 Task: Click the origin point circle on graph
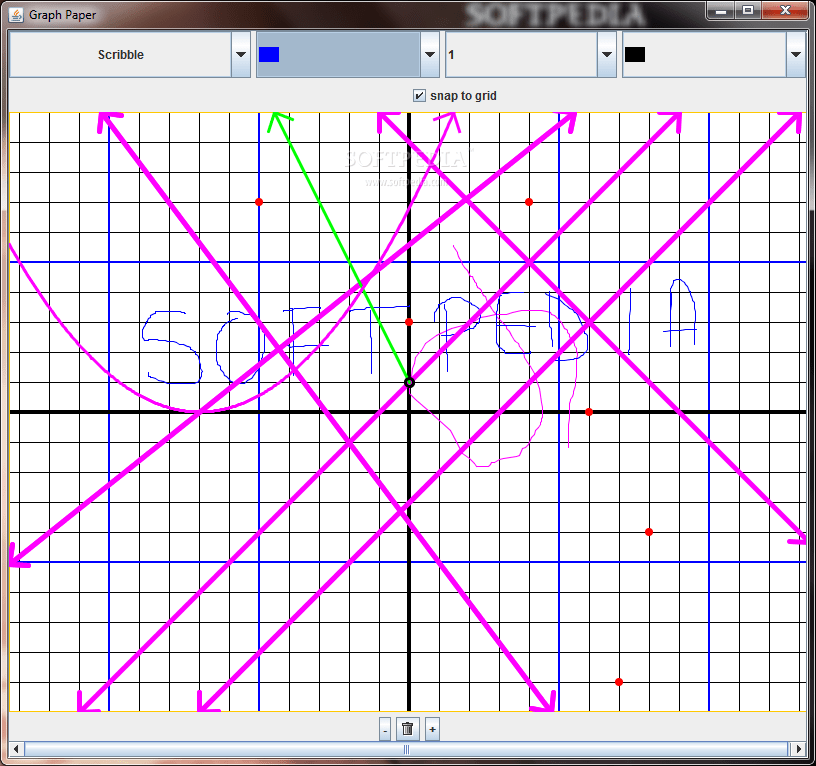409,382
